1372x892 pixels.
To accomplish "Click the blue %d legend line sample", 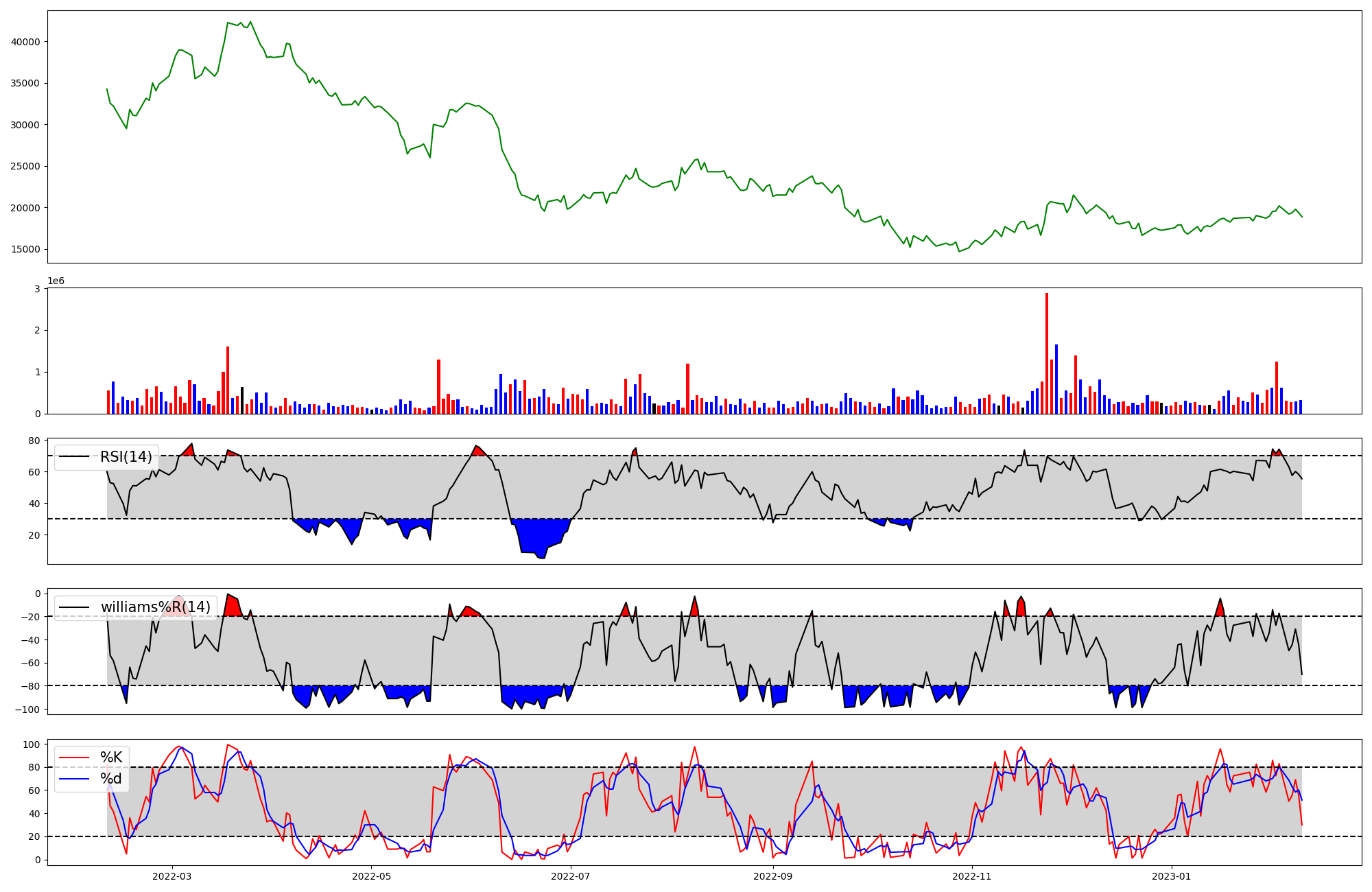I will click(75, 779).
